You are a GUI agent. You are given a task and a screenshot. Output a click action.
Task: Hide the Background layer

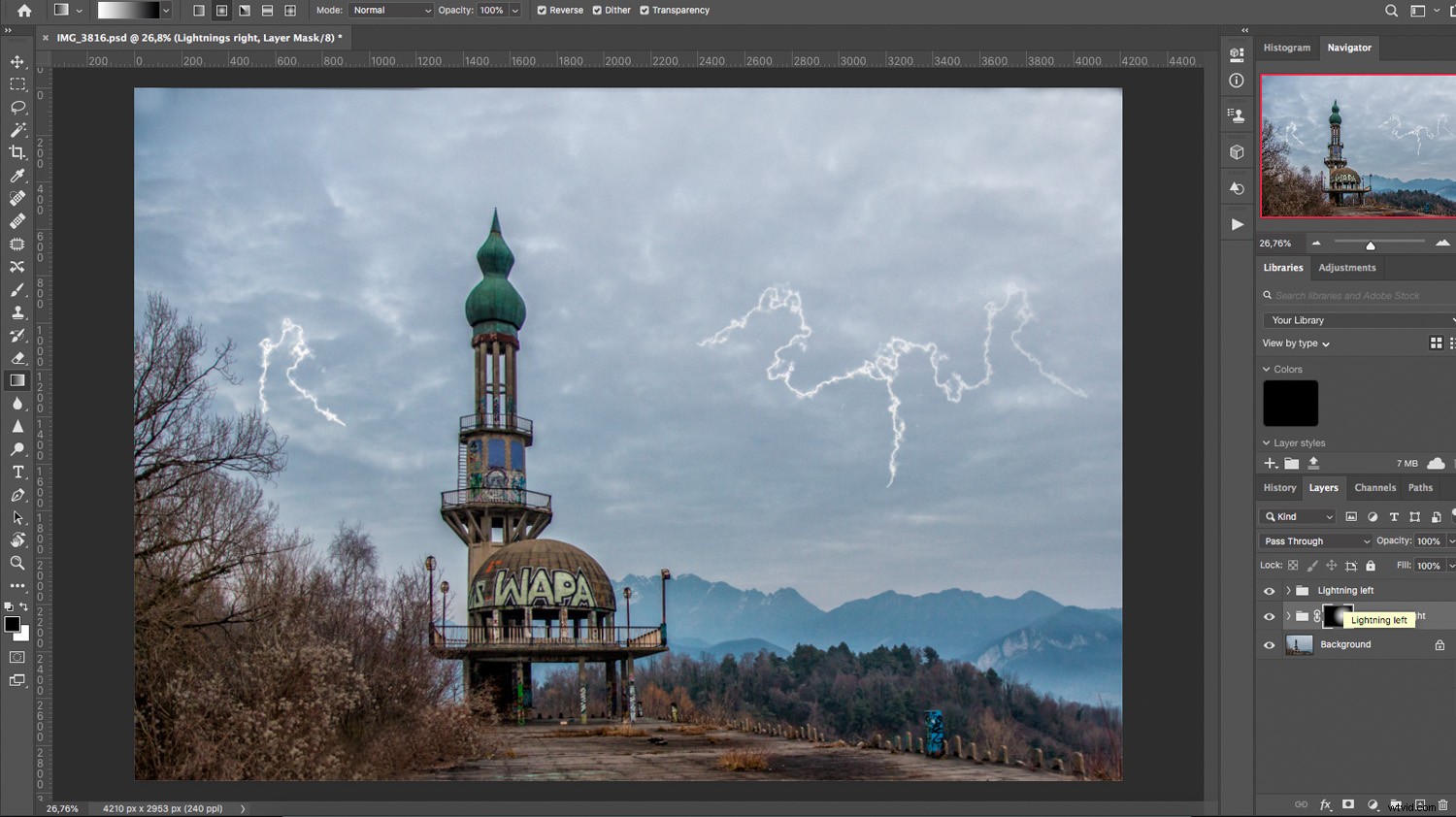point(1269,643)
